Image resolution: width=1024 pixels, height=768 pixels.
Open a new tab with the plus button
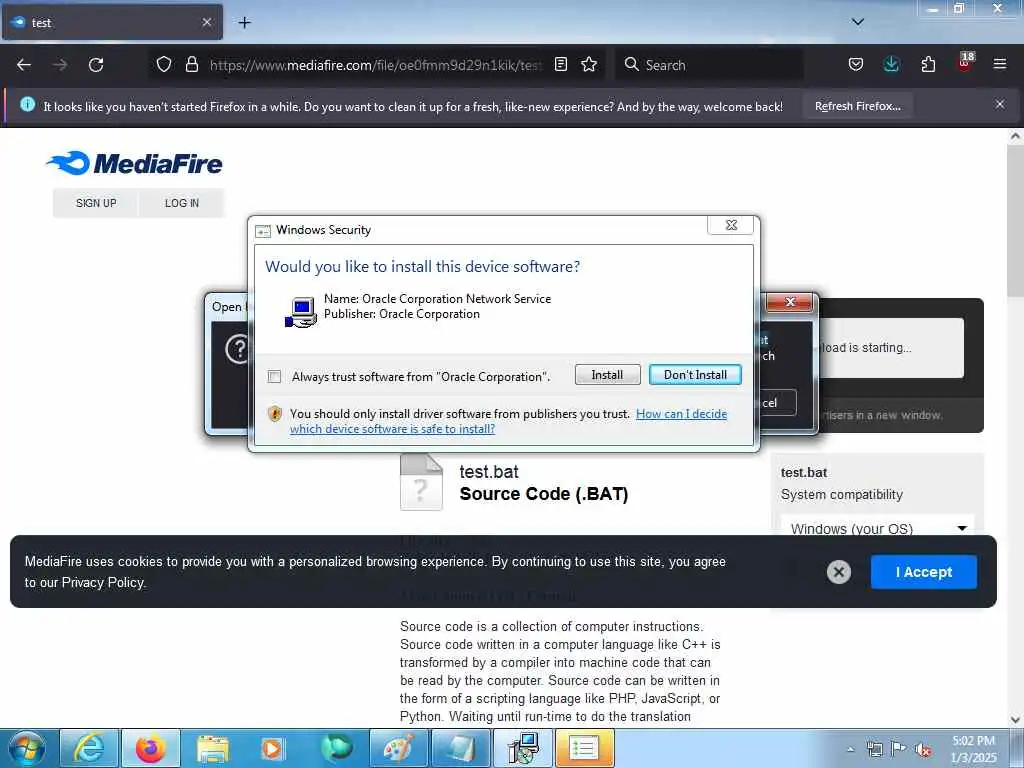(244, 23)
